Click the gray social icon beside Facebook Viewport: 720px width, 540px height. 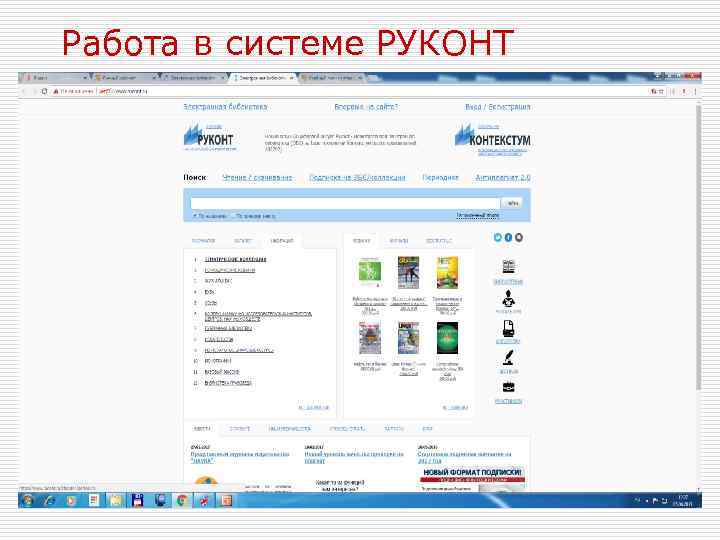pyautogui.click(x=519, y=237)
